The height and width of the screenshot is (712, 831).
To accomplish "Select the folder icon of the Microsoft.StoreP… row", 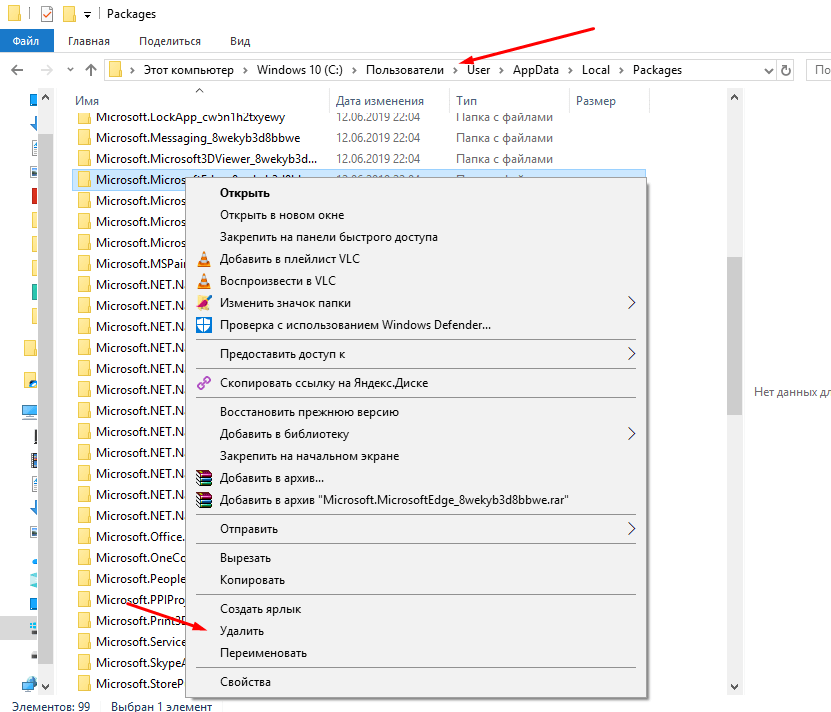I will click(84, 684).
